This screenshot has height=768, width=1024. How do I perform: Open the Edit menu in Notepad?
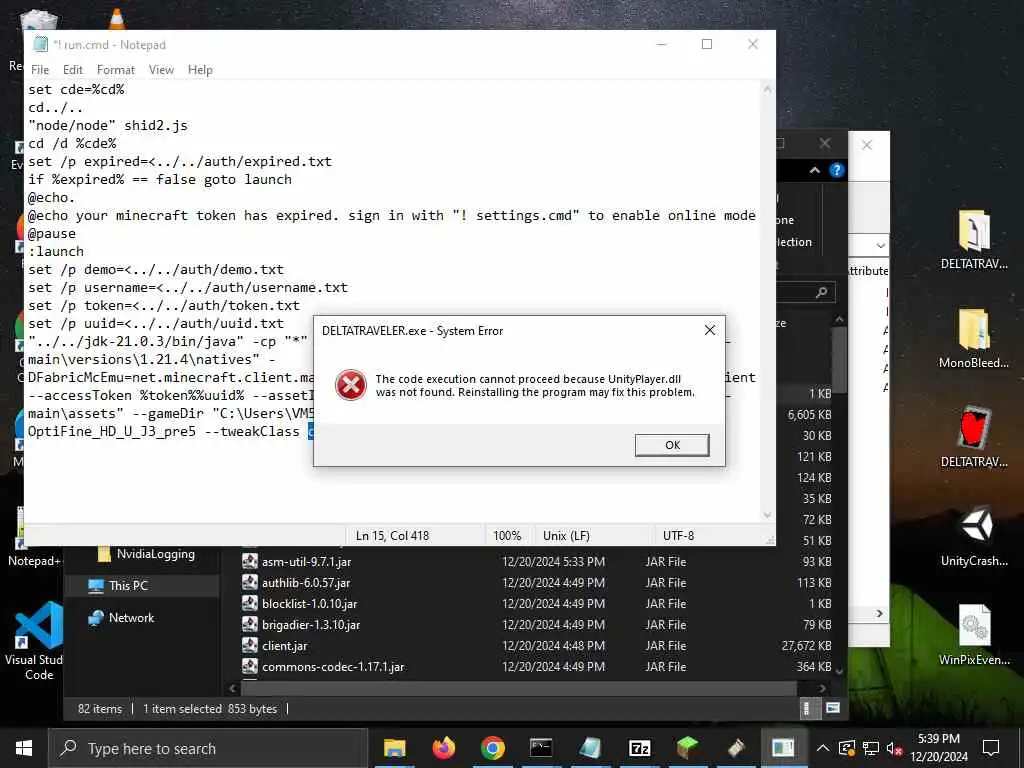[72, 70]
